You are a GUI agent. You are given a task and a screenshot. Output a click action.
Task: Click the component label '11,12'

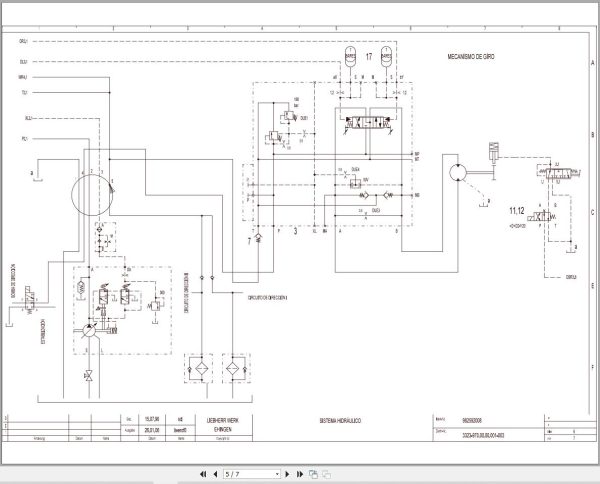click(x=517, y=211)
